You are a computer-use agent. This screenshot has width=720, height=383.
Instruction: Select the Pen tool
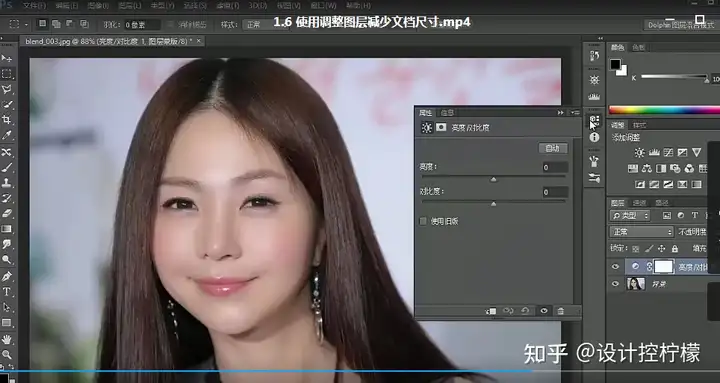point(7,276)
